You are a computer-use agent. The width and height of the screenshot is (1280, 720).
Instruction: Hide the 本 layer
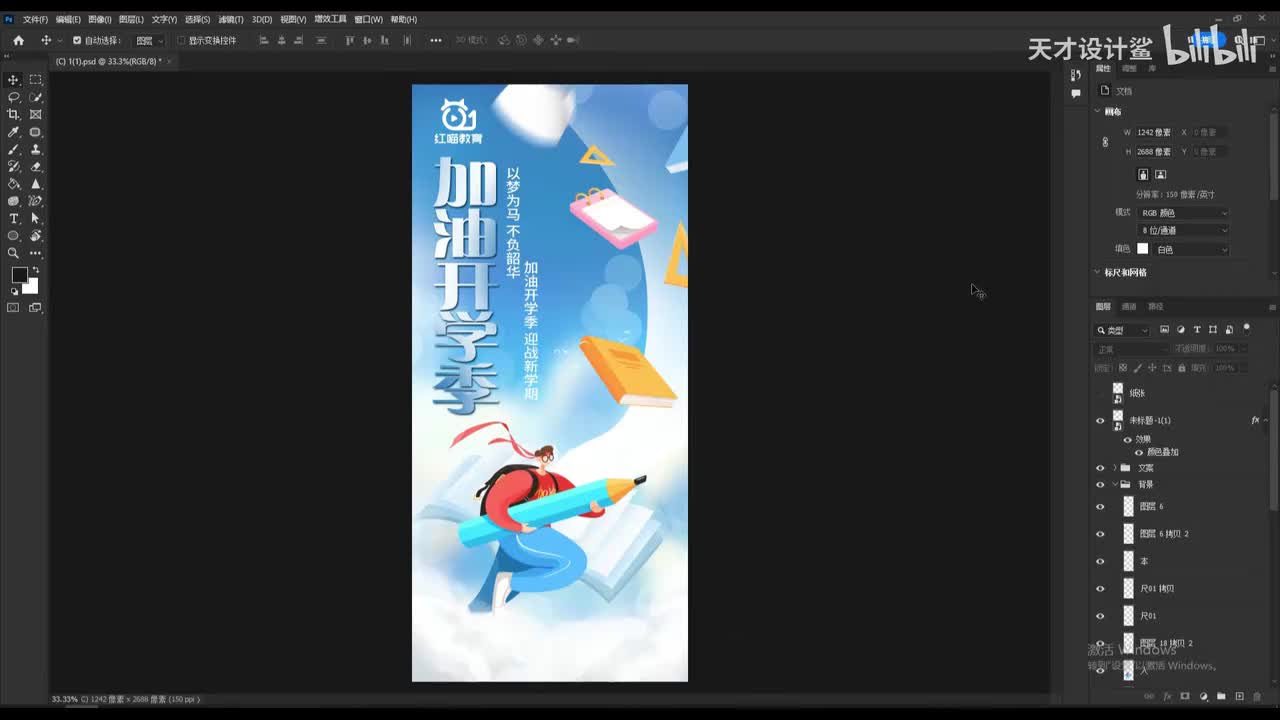(1100, 561)
